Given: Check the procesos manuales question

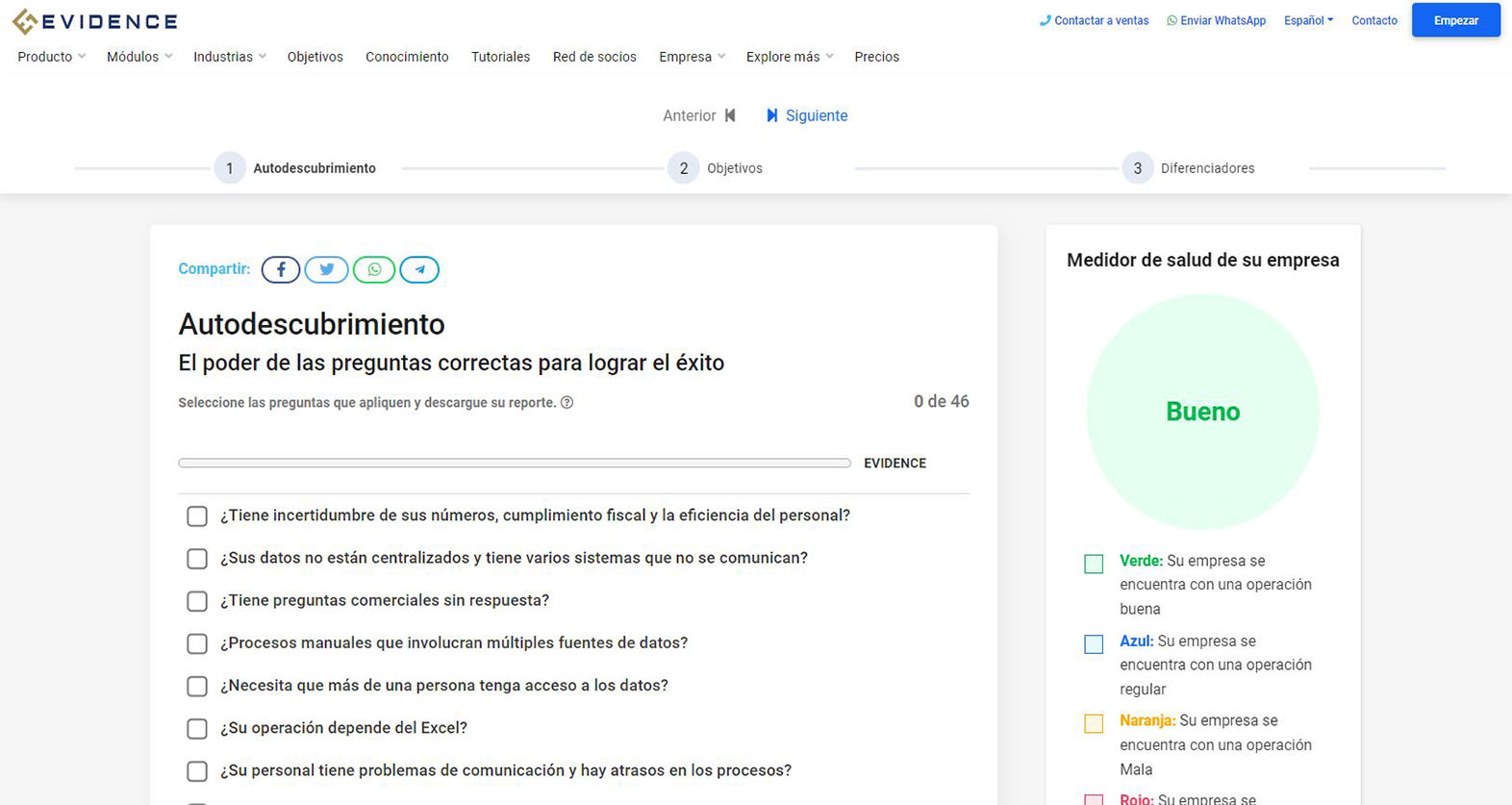Looking at the screenshot, I should 197,643.
